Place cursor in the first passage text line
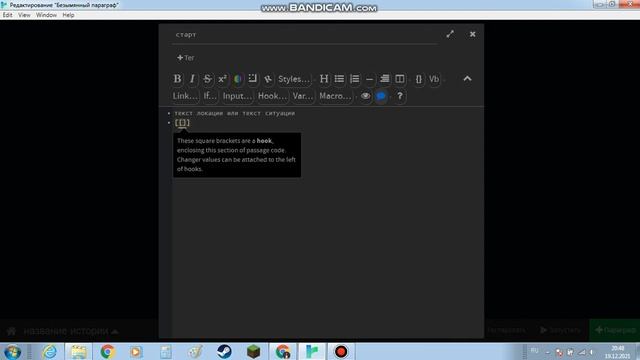 coord(235,113)
